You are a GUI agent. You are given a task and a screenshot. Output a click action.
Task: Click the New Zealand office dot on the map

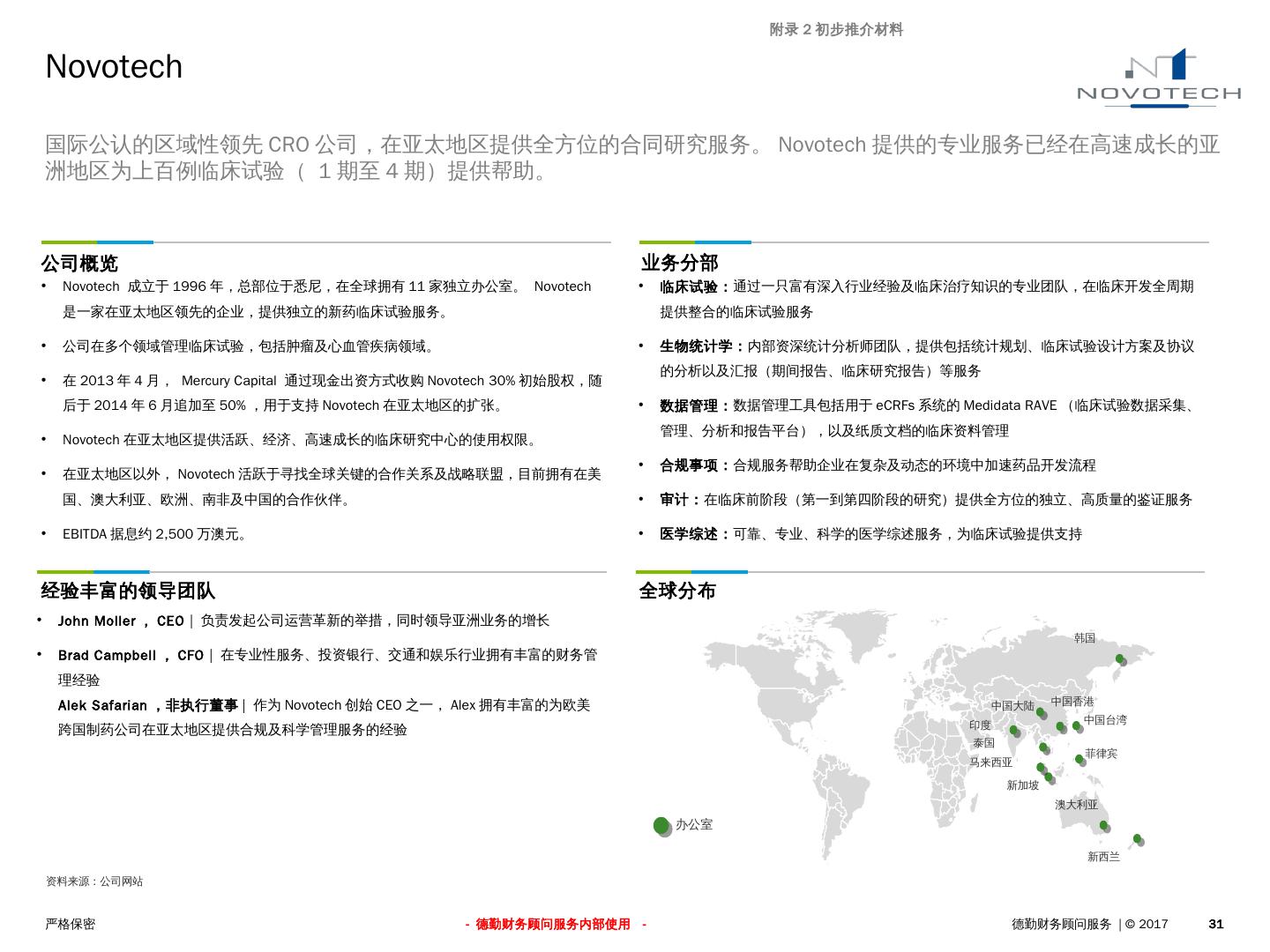pyautogui.click(x=1137, y=838)
